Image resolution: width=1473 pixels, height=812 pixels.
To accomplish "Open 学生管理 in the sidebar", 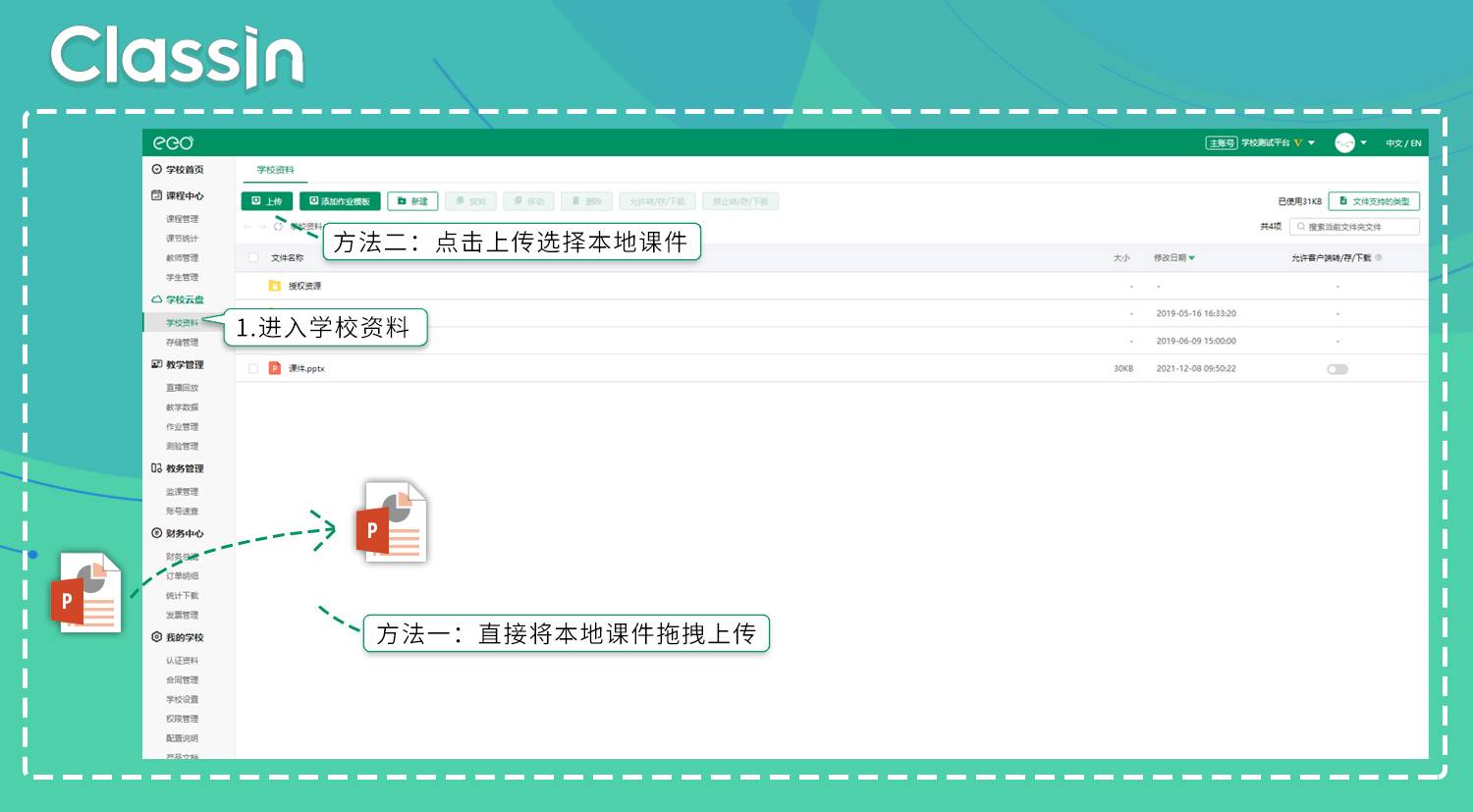I will coord(183,277).
